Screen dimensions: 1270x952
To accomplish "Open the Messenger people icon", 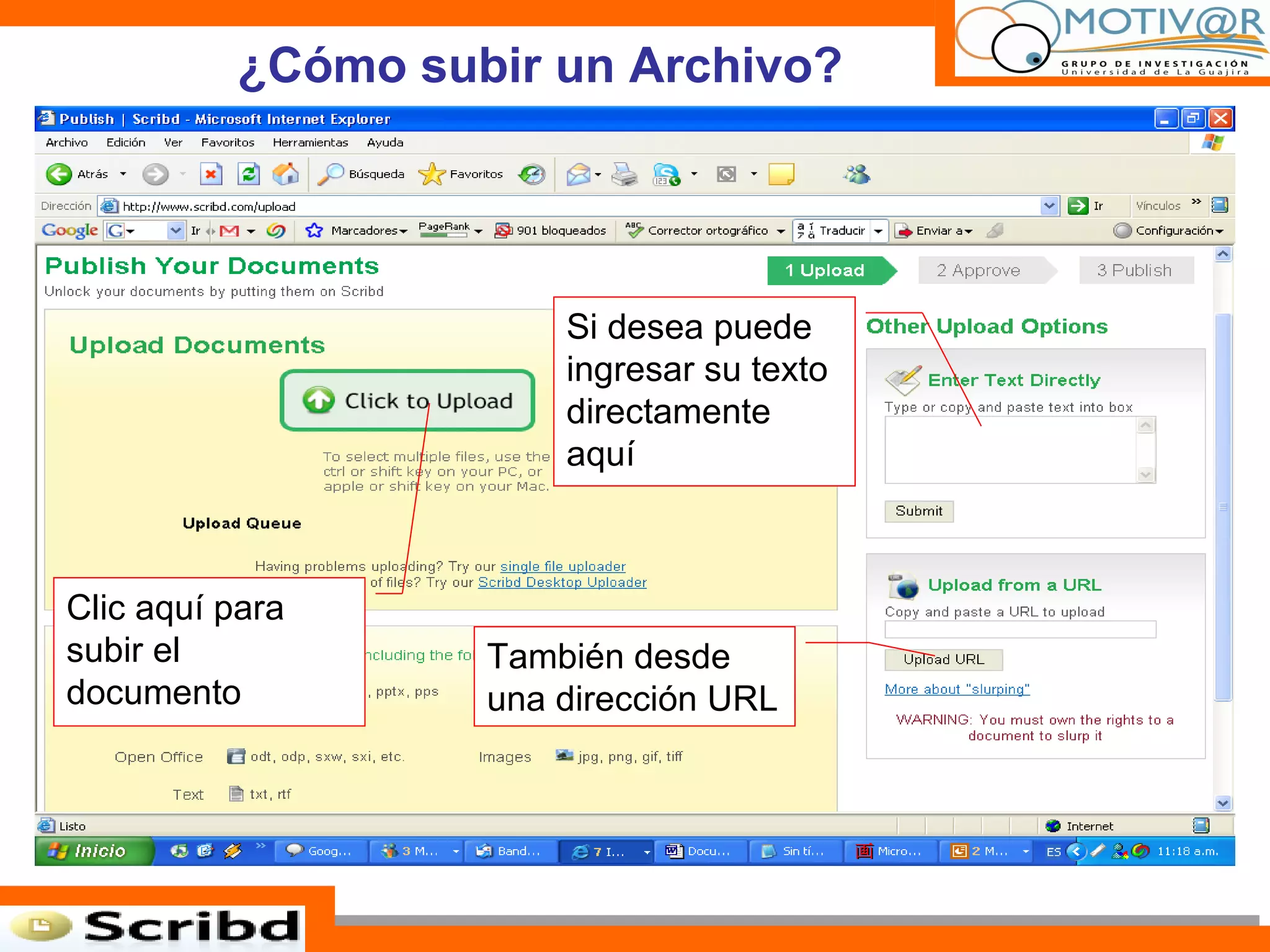I will 857,174.
